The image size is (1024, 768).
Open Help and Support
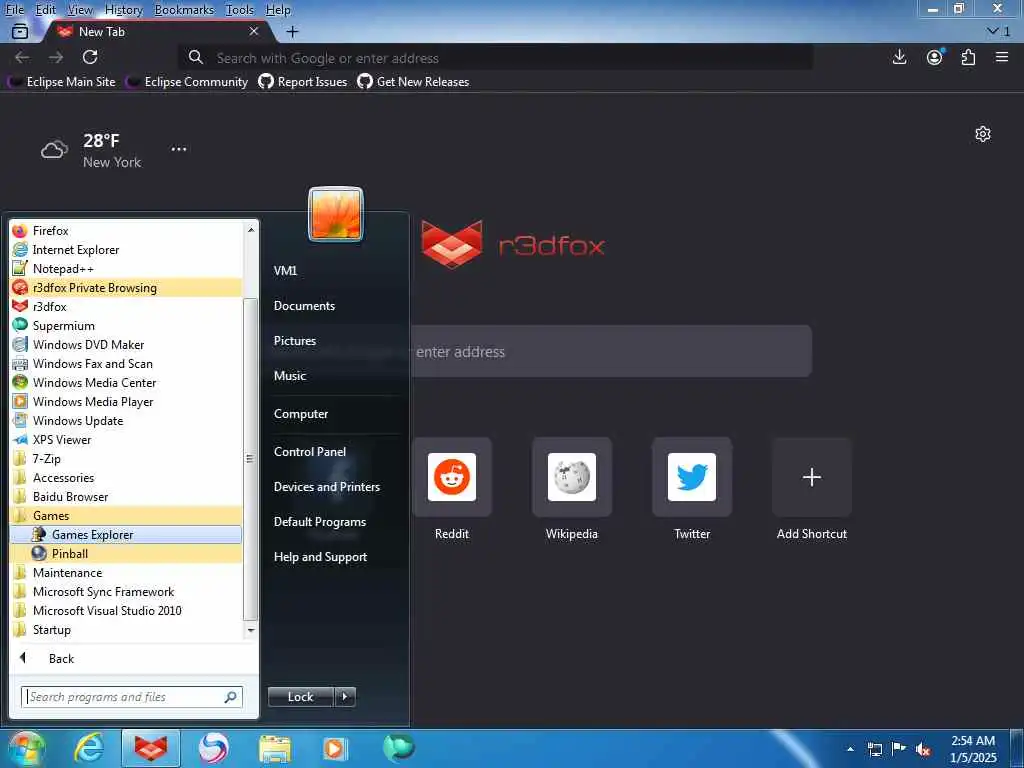point(320,556)
